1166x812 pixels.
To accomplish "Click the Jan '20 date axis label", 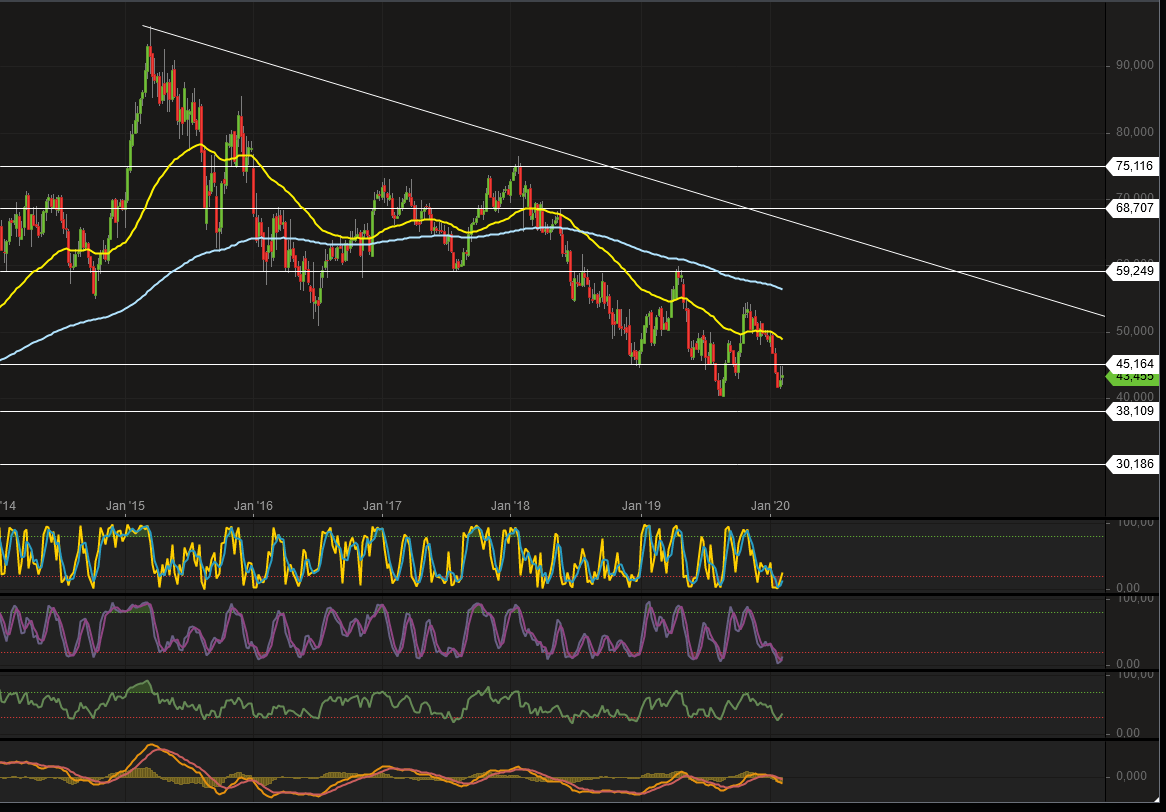I will [770, 506].
